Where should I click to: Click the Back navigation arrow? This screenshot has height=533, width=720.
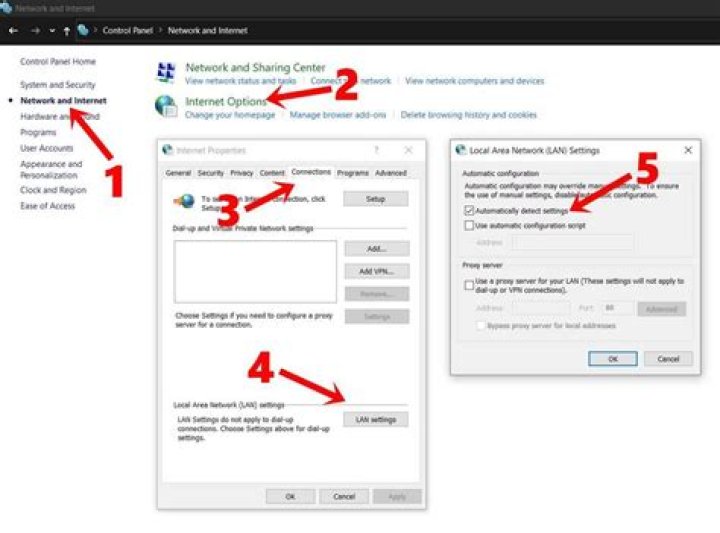(x=13, y=31)
